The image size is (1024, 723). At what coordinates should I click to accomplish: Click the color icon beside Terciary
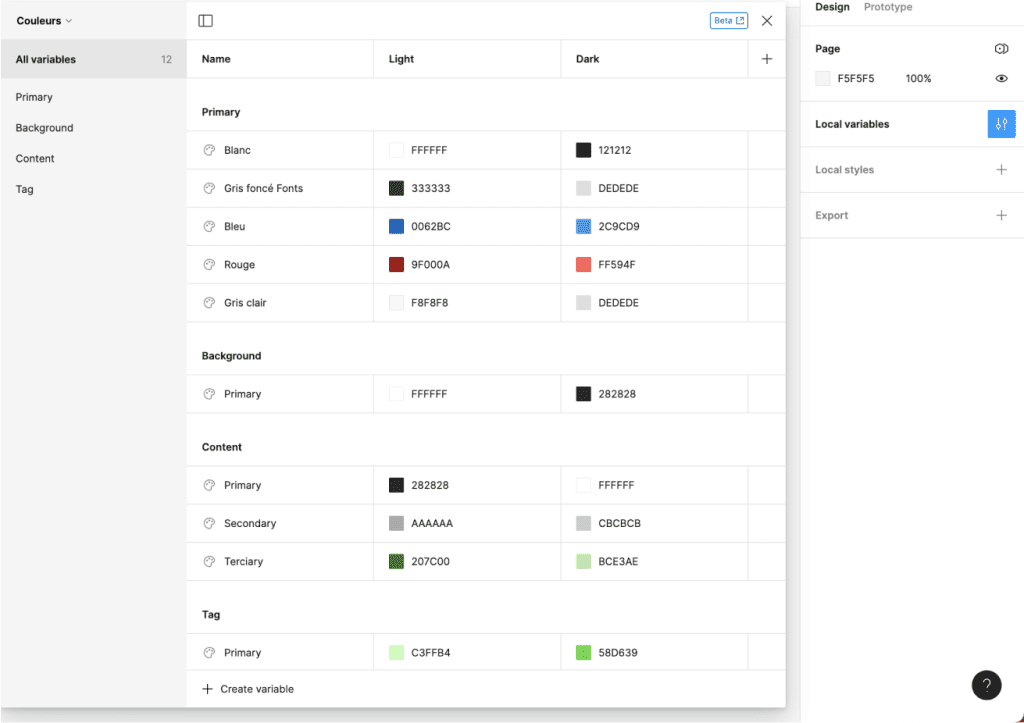point(209,562)
